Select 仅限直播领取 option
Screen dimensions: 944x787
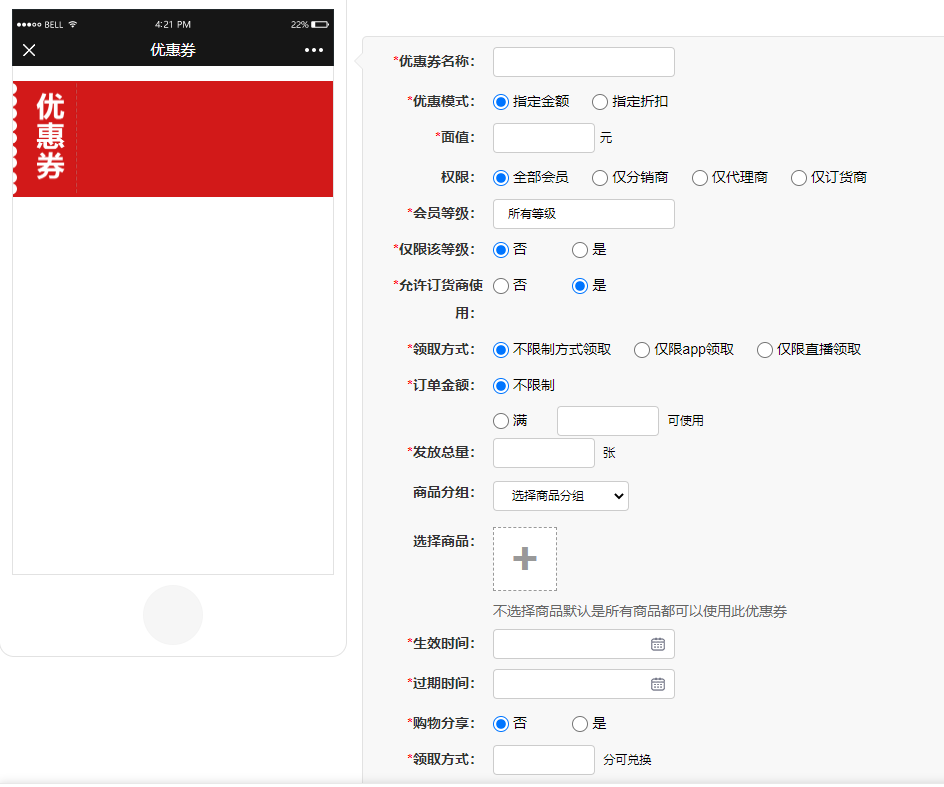pos(765,350)
